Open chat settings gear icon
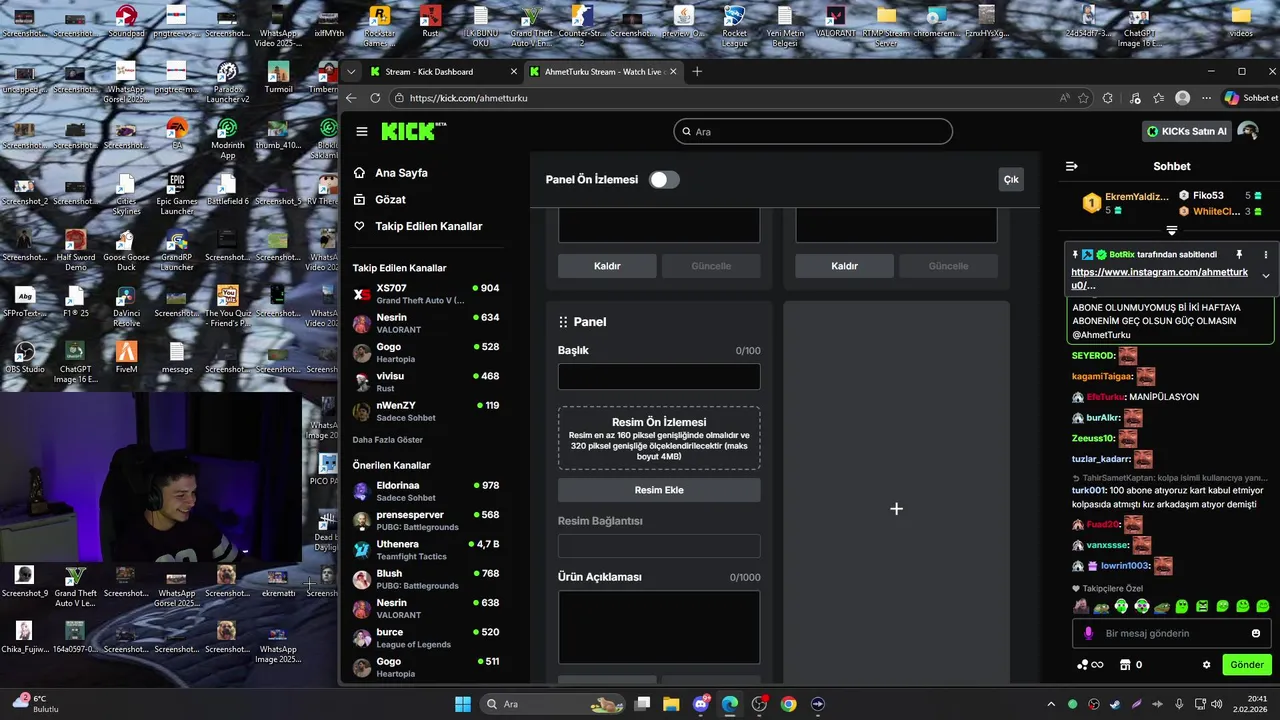 point(1206,665)
